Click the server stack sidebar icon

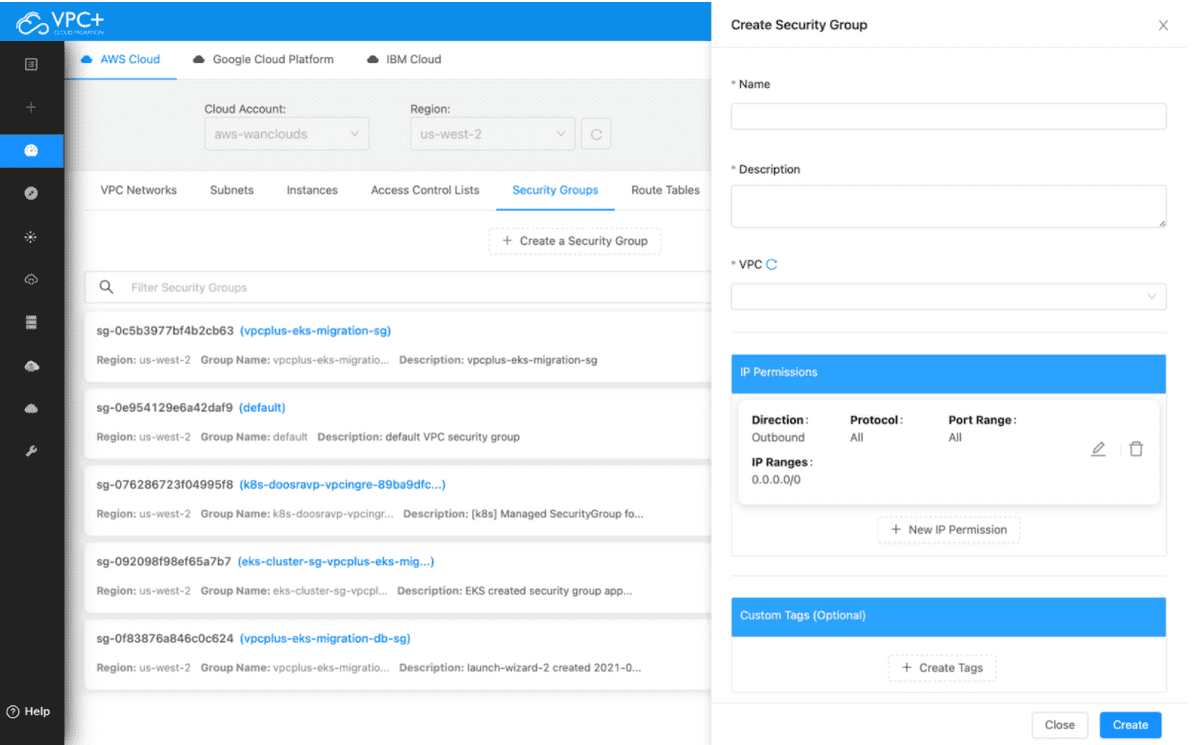click(31, 323)
